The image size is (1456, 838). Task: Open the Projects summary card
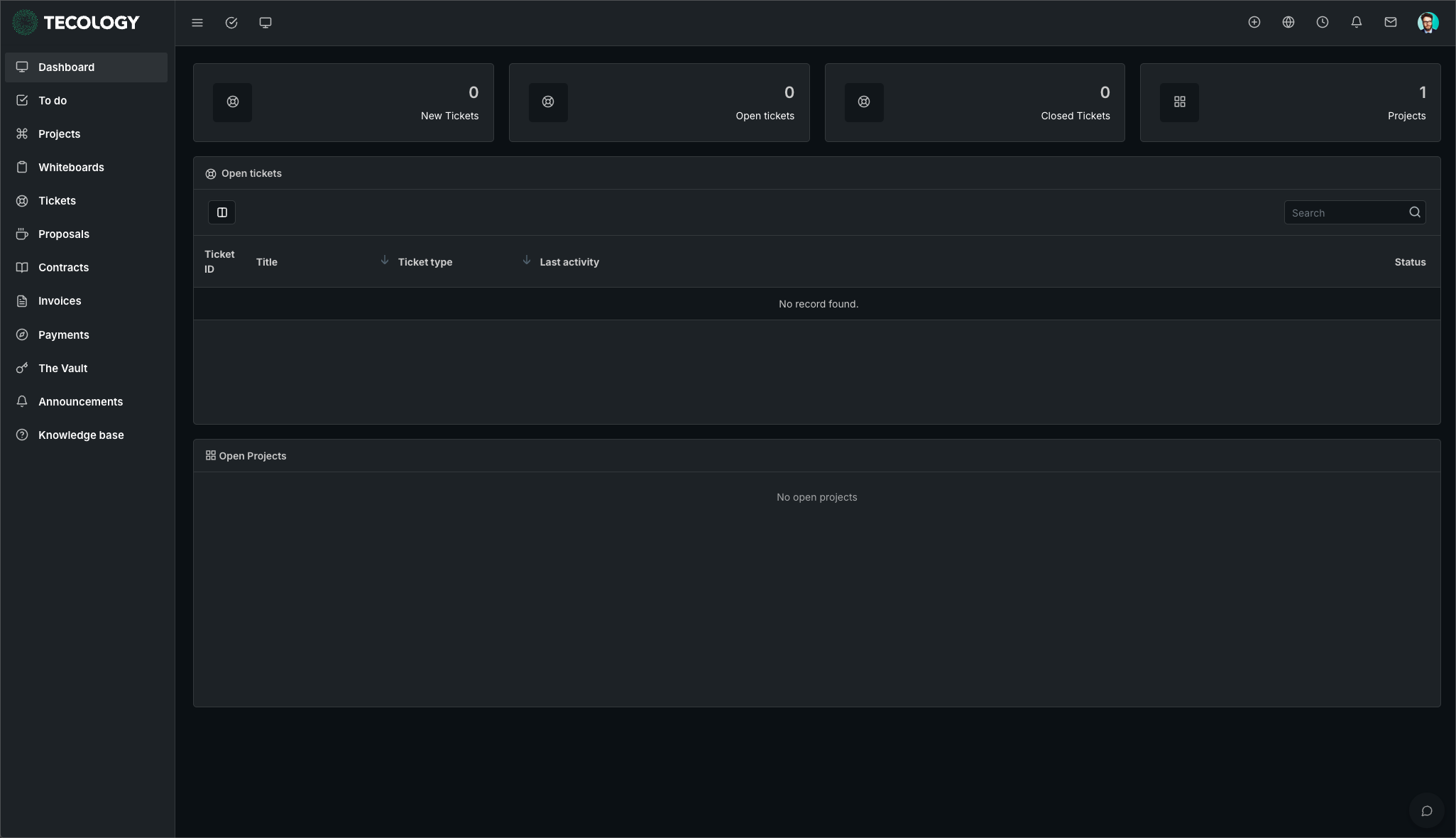tap(1290, 102)
